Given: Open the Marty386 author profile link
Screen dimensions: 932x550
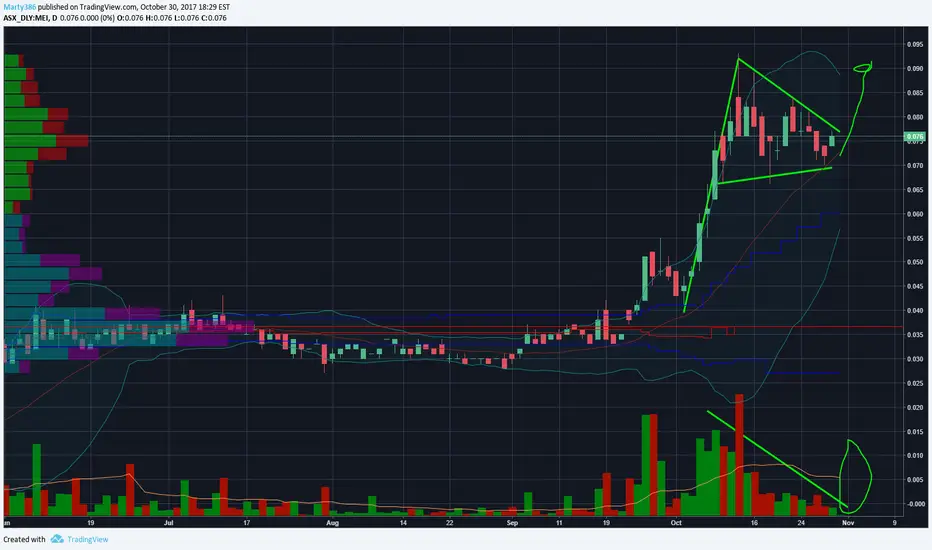Looking at the screenshot, I should [x=19, y=7].
